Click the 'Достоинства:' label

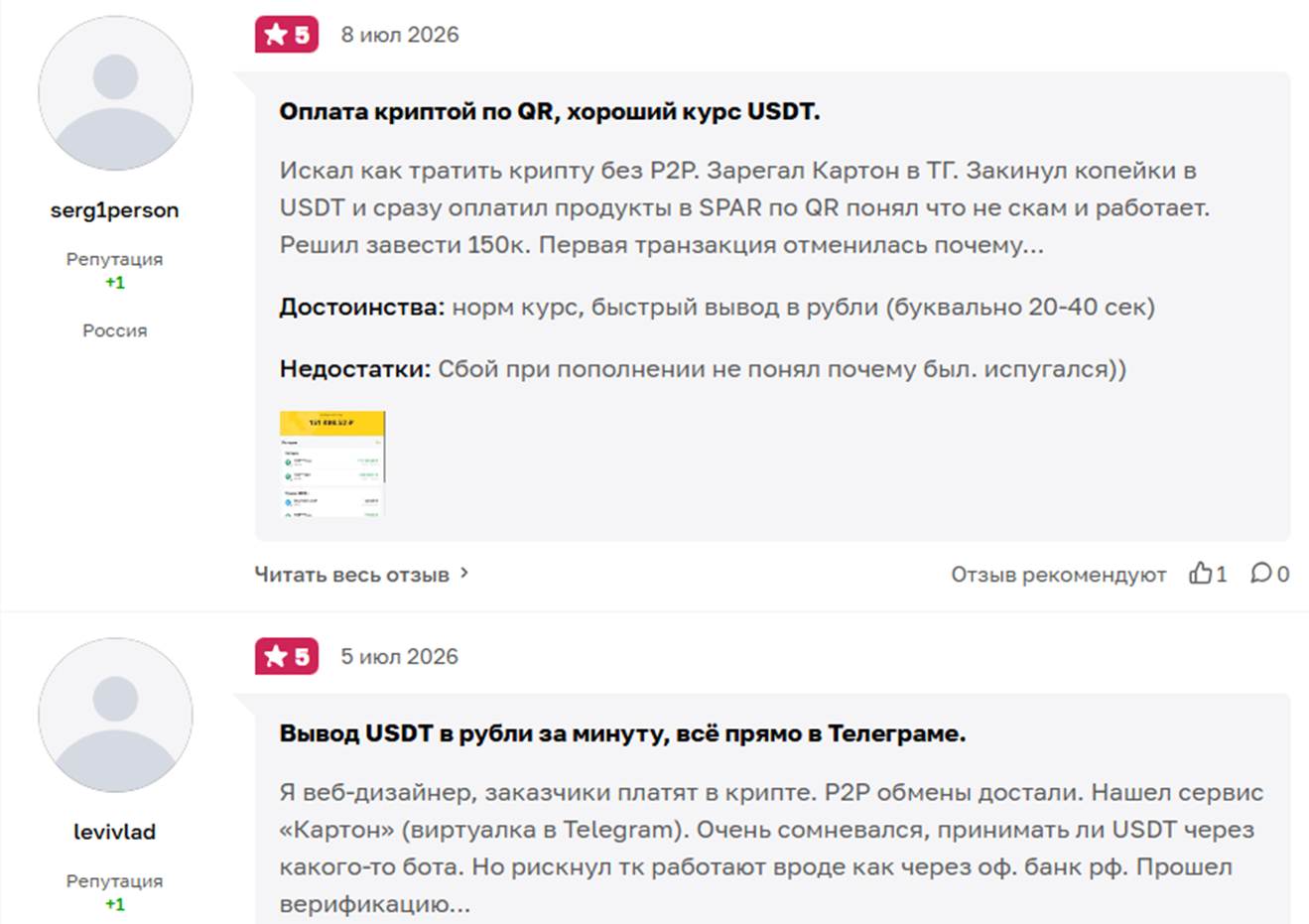pos(362,307)
